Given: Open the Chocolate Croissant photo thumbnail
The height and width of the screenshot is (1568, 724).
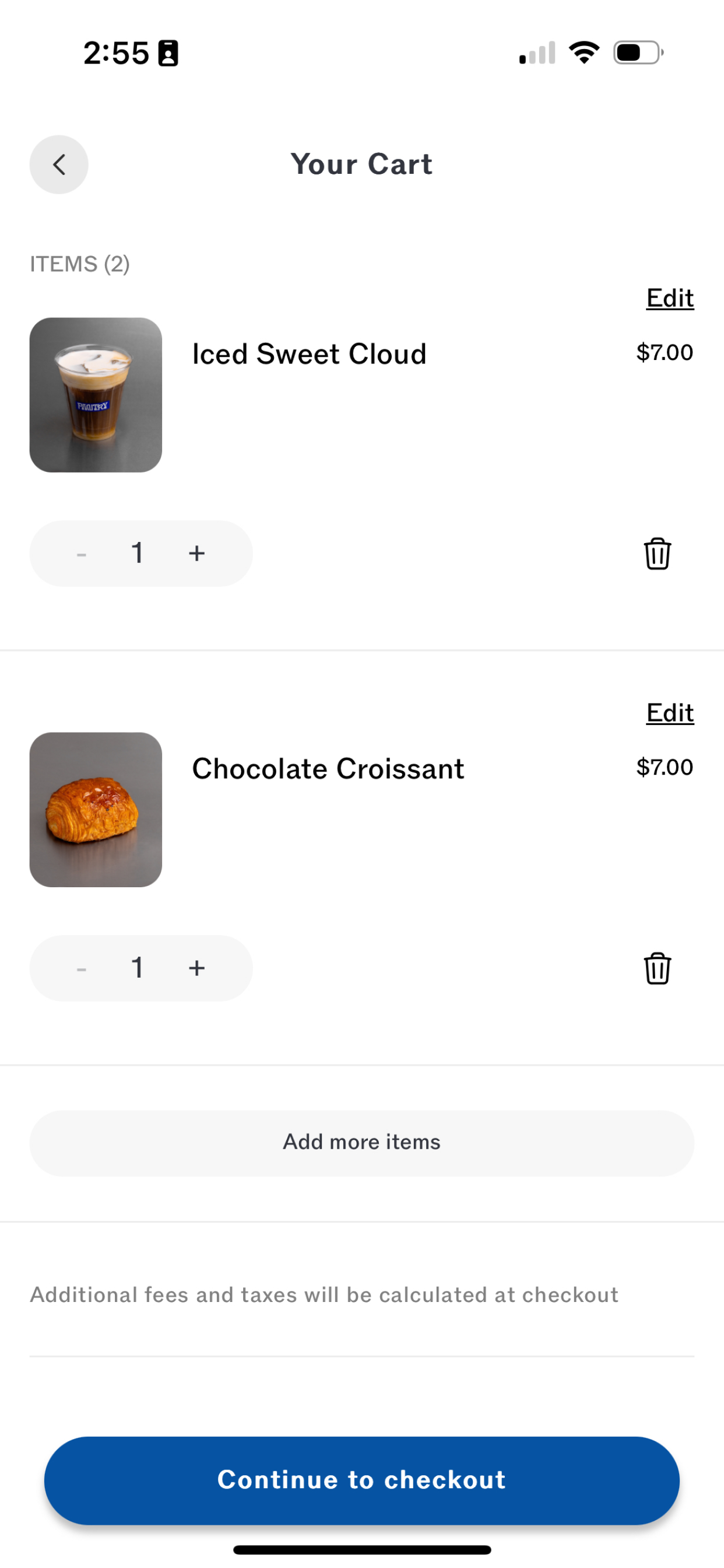Looking at the screenshot, I should [x=96, y=809].
